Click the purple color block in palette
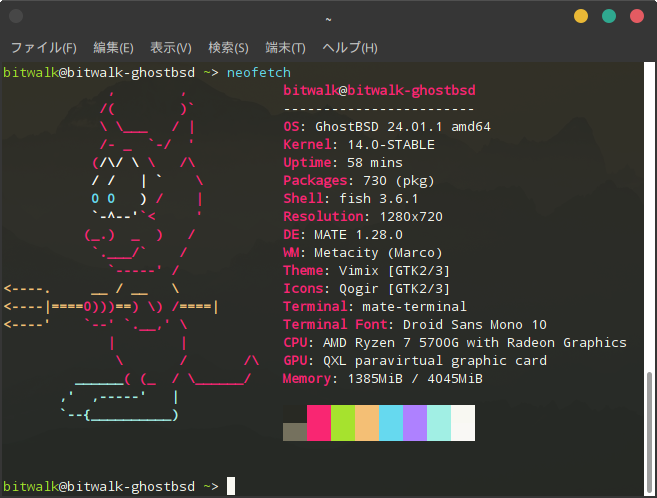657x498 pixels. [415, 423]
